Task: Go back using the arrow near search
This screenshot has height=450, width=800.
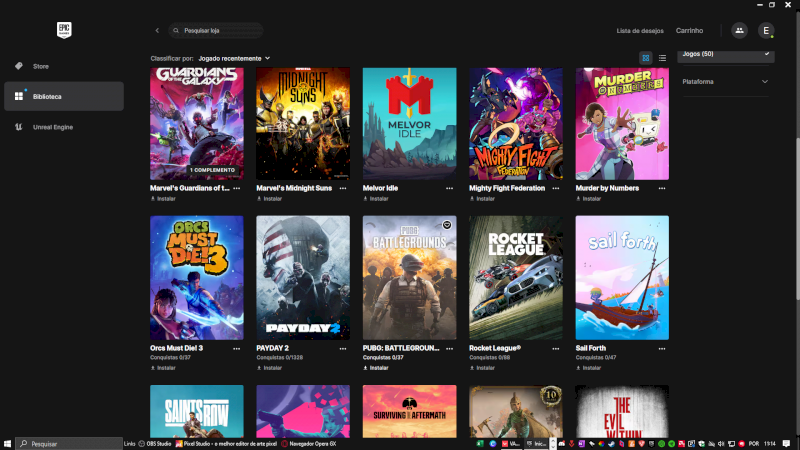Action: point(157,31)
